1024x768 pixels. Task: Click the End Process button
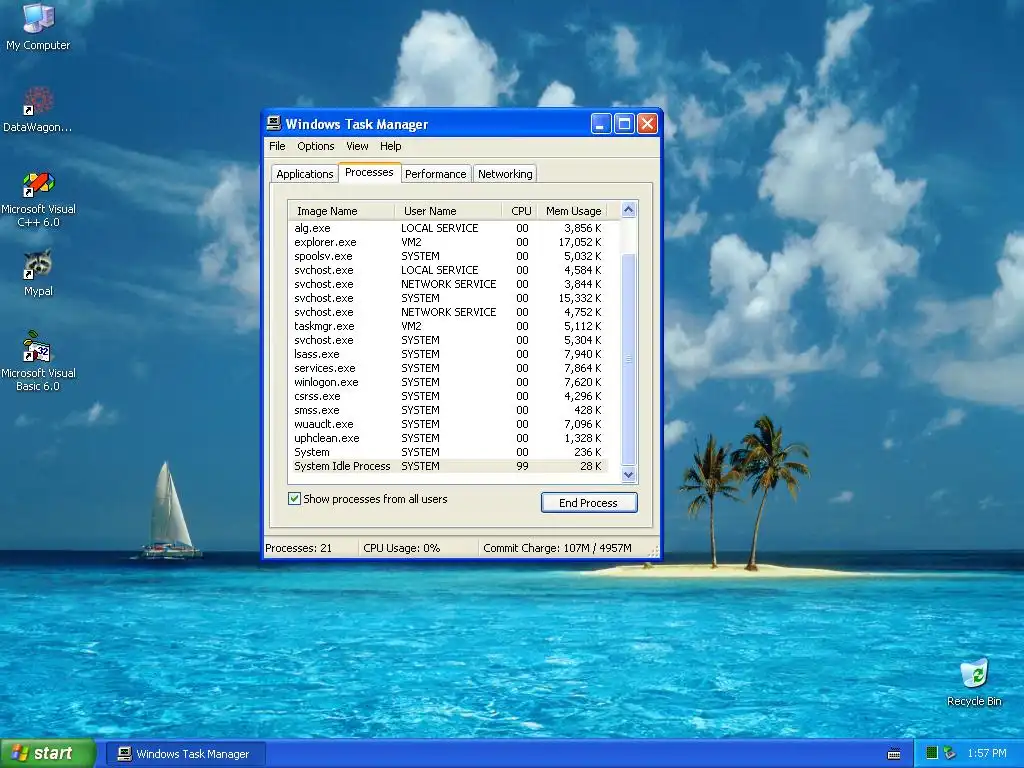tap(588, 503)
